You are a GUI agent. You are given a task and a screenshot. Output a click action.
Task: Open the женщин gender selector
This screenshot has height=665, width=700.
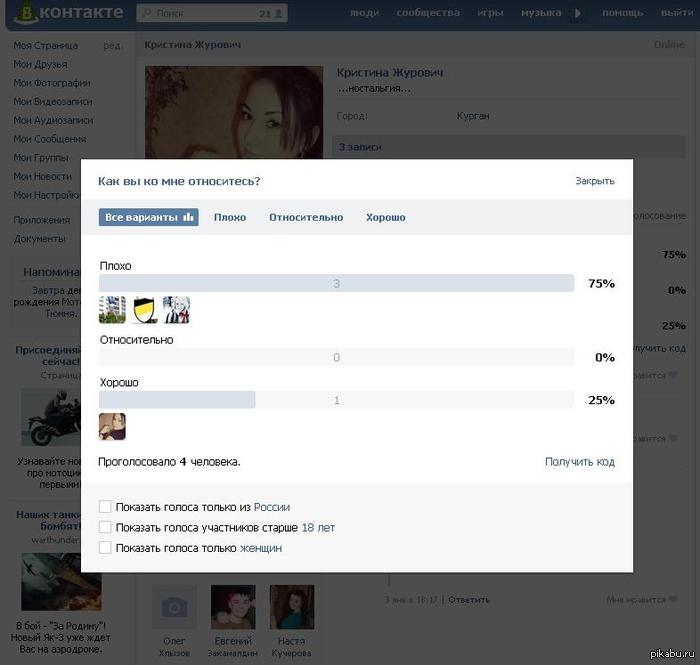click(261, 548)
